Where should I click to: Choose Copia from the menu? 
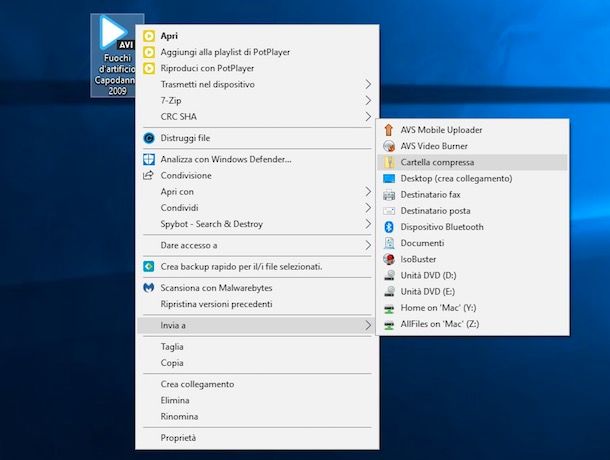pyautogui.click(x=257, y=363)
